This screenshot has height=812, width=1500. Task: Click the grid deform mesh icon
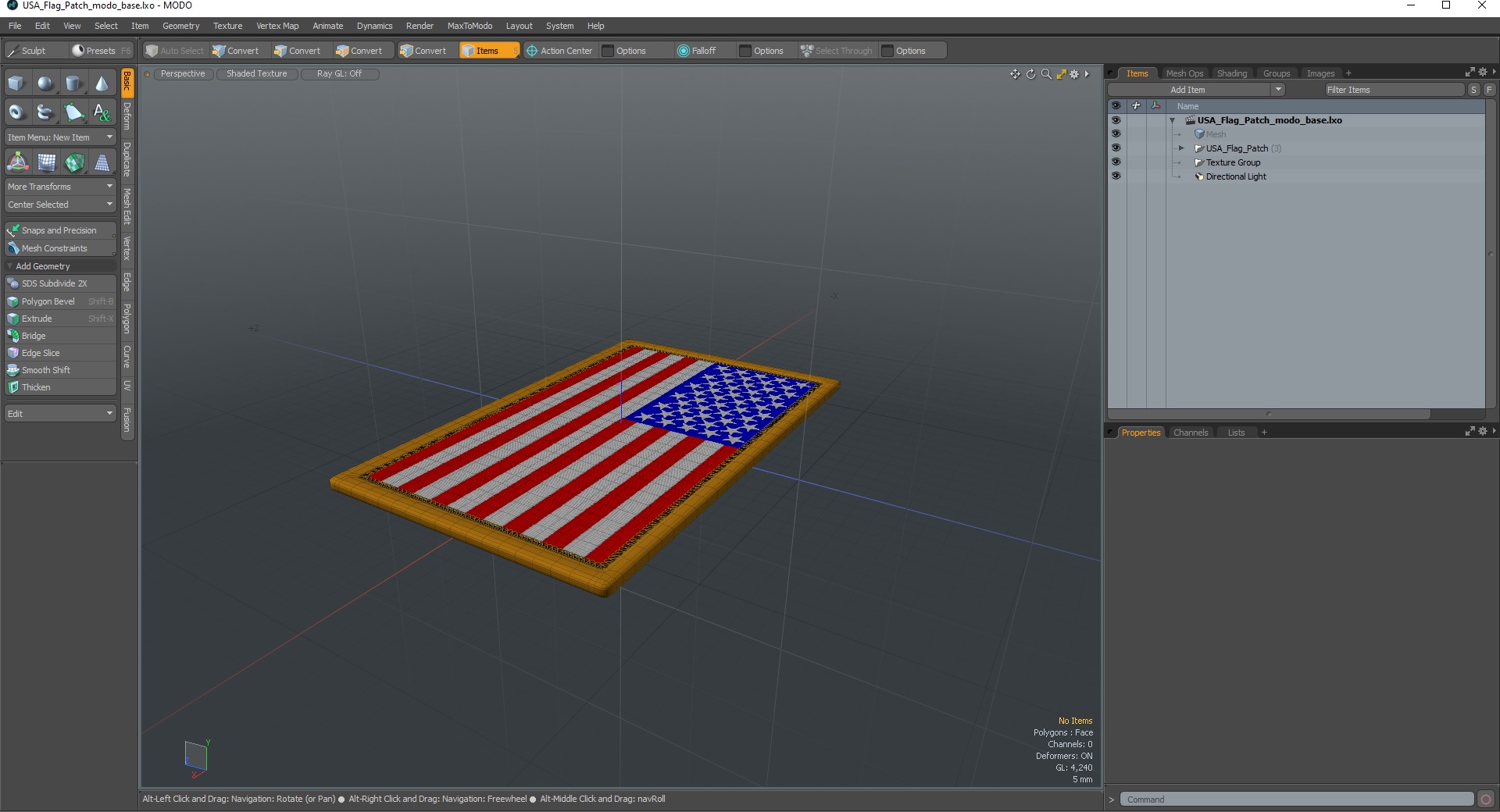46,162
